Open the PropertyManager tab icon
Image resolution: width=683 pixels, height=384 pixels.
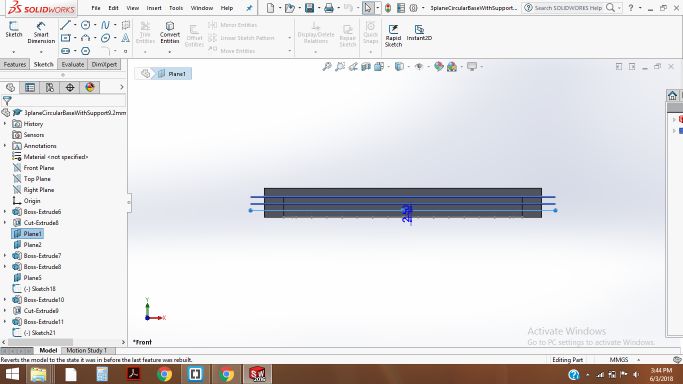[30, 88]
